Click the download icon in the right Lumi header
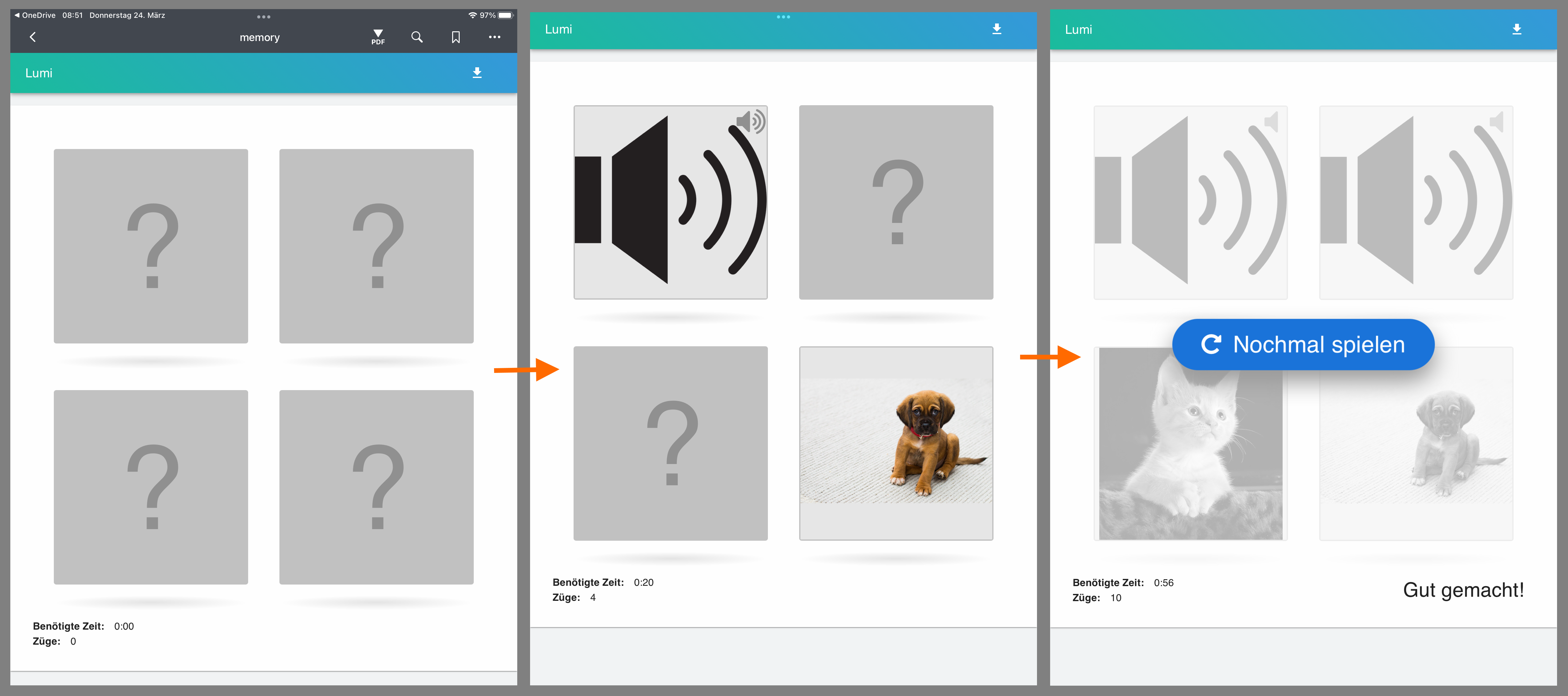Image resolution: width=1568 pixels, height=696 pixels. click(1516, 29)
